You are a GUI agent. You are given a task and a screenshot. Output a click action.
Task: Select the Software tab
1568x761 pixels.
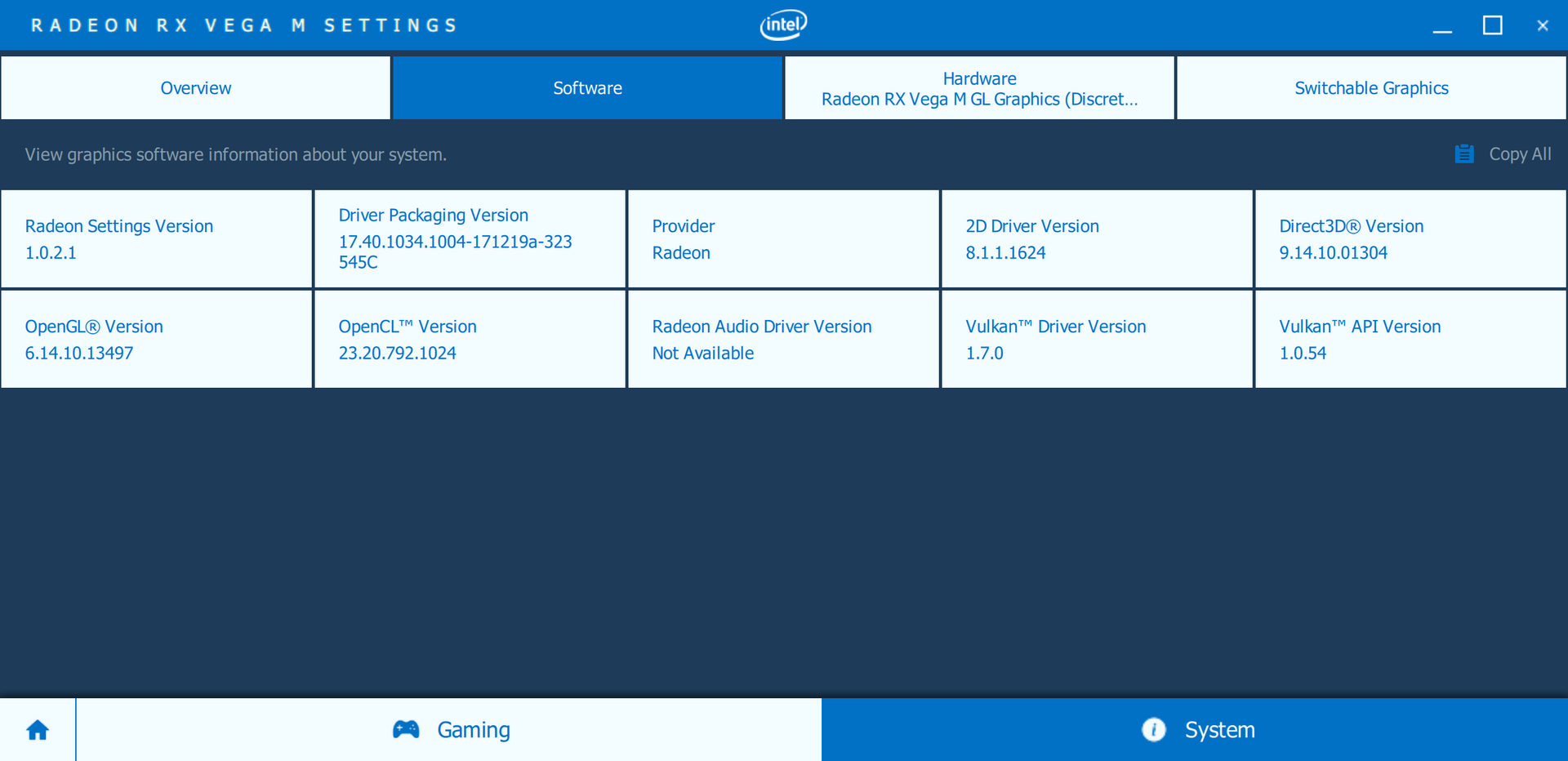click(587, 88)
